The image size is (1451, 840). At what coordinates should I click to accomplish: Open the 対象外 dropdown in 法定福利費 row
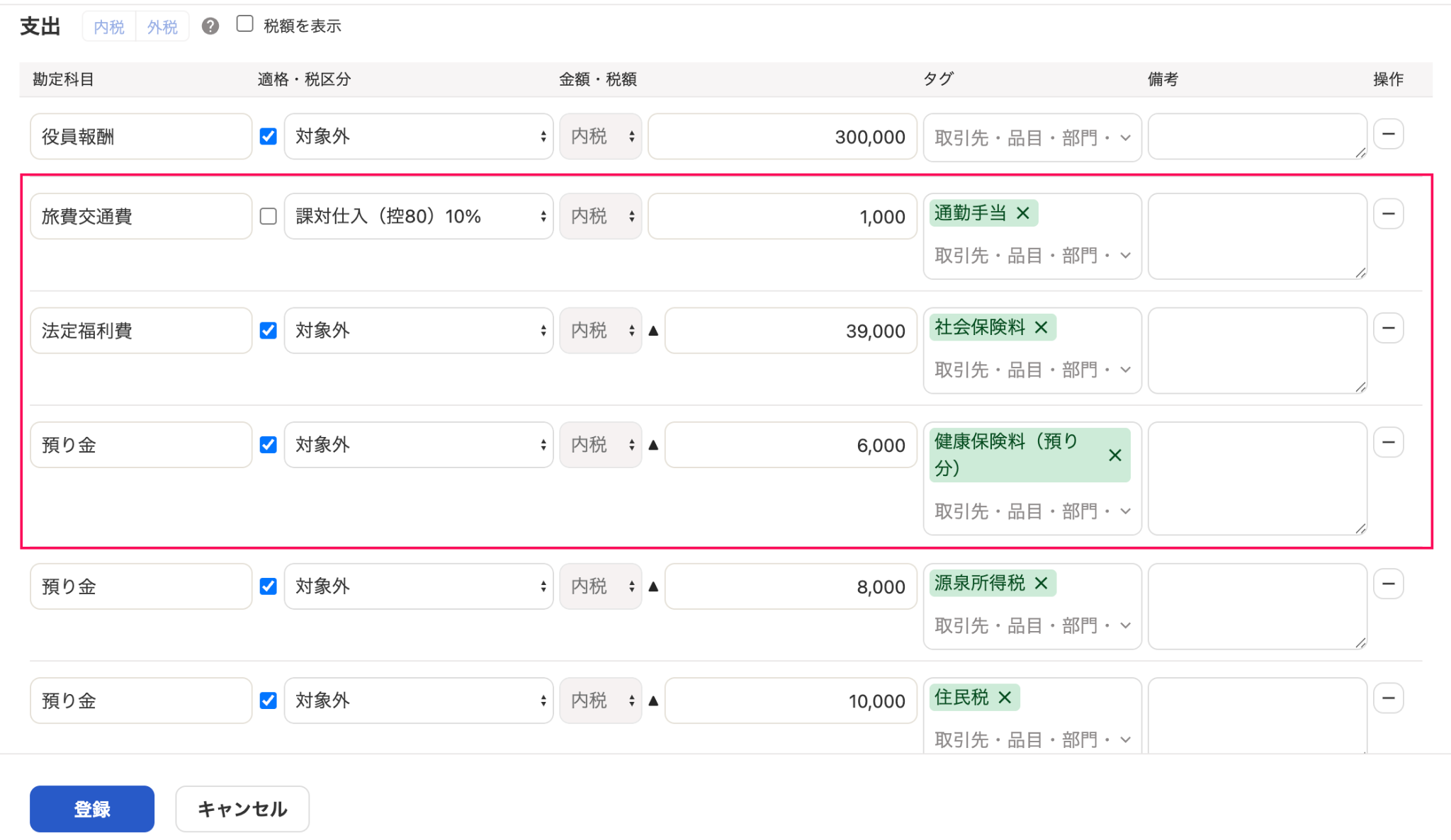point(419,331)
